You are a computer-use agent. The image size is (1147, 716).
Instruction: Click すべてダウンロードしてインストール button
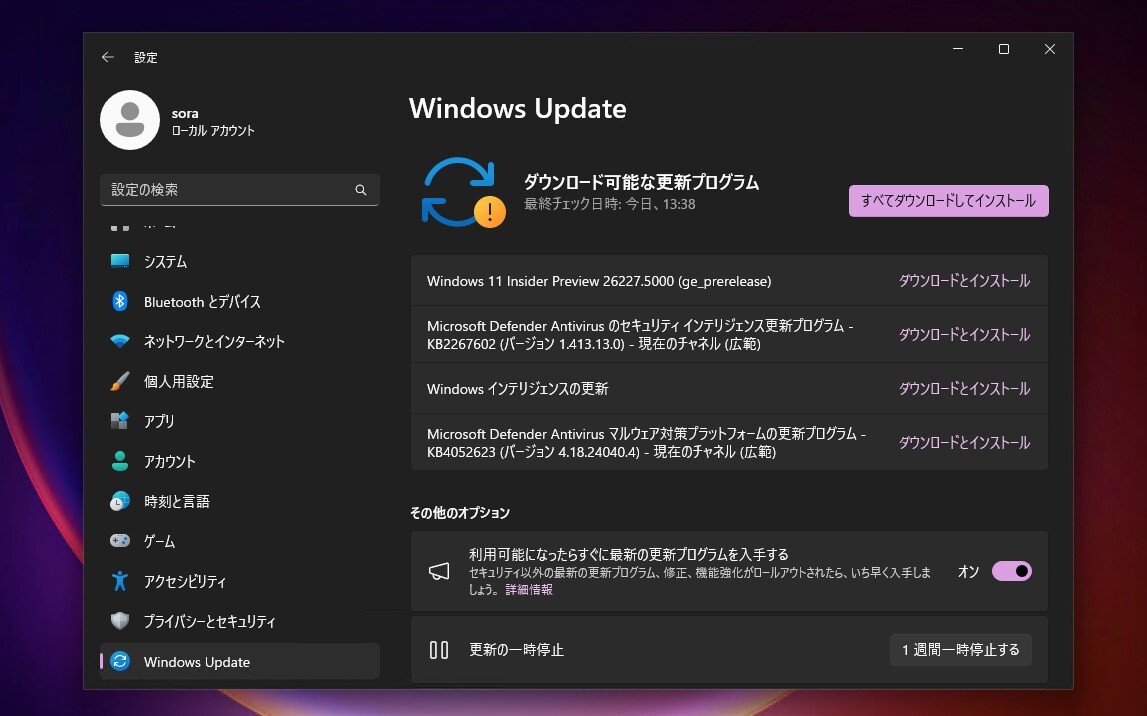point(947,200)
